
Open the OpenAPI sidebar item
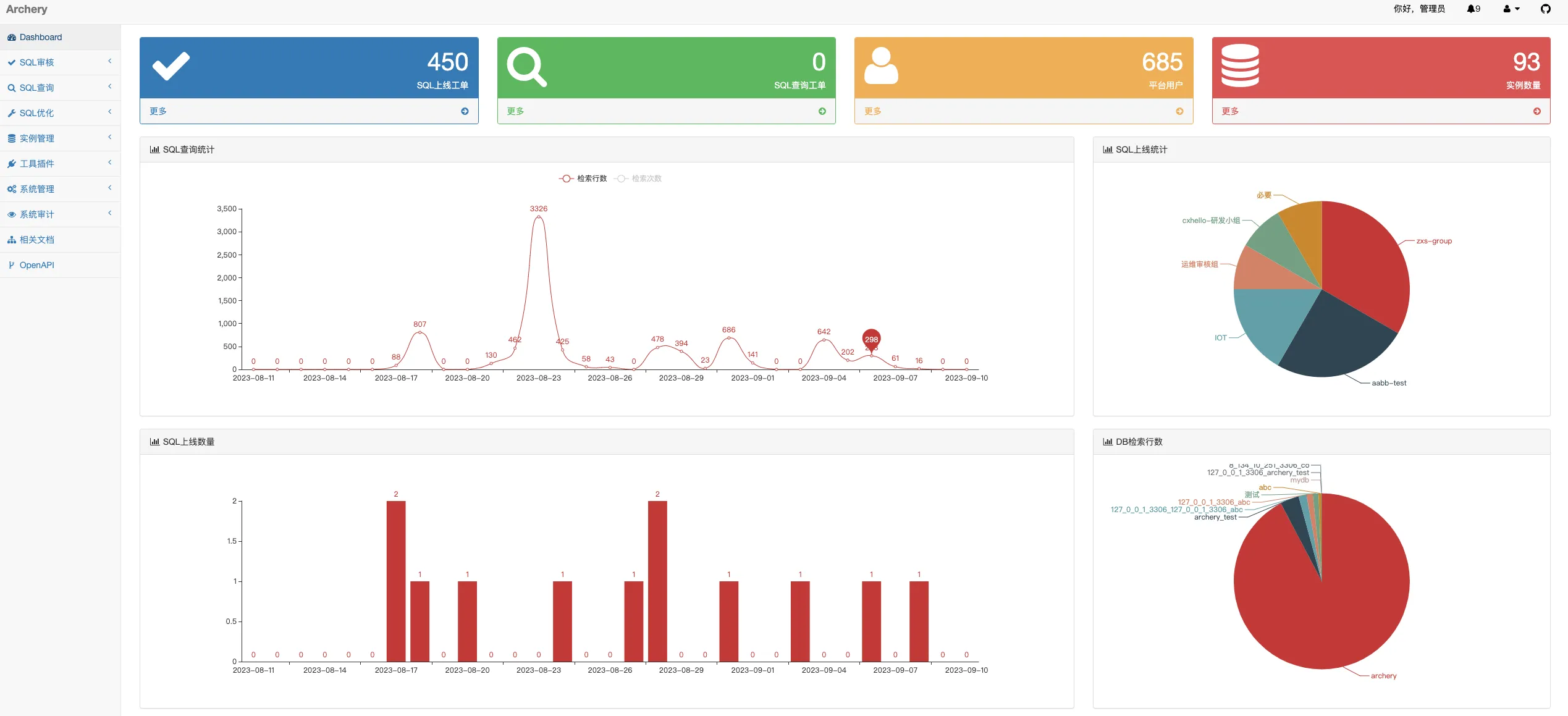click(37, 265)
